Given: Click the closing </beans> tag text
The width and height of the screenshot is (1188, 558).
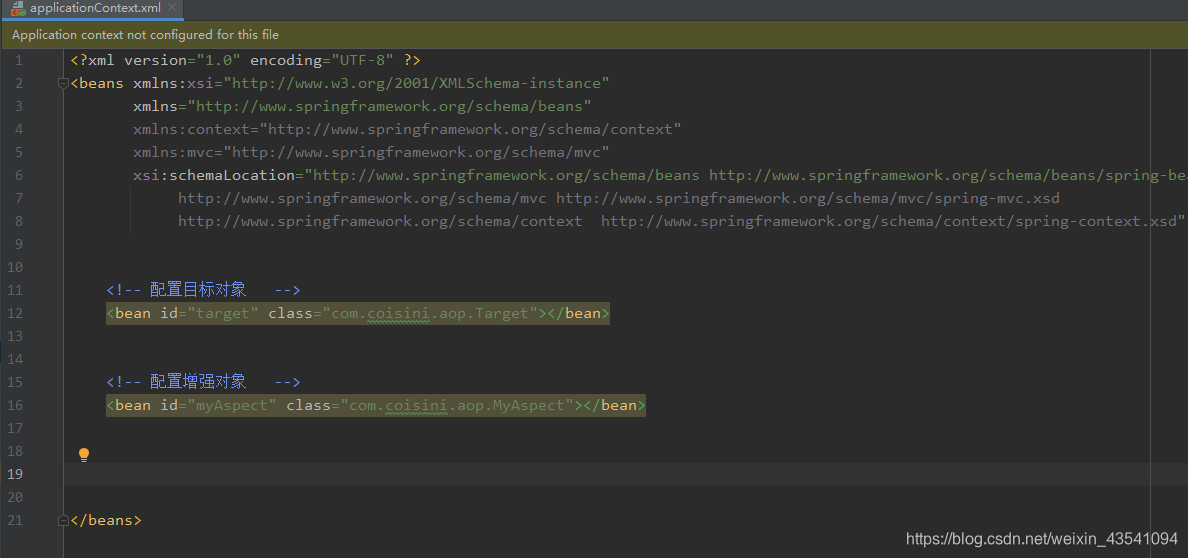Looking at the screenshot, I should [105, 521].
